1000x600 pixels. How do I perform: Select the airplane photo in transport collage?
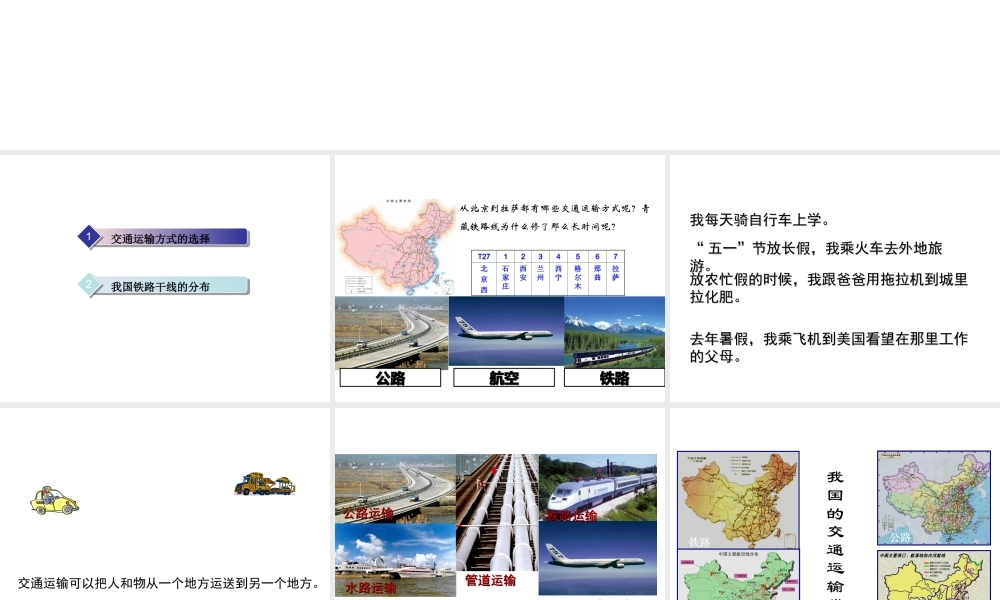click(598, 559)
